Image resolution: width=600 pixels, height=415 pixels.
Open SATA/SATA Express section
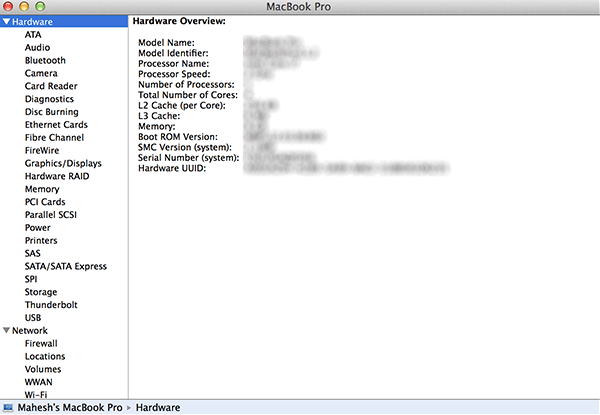click(x=66, y=266)
